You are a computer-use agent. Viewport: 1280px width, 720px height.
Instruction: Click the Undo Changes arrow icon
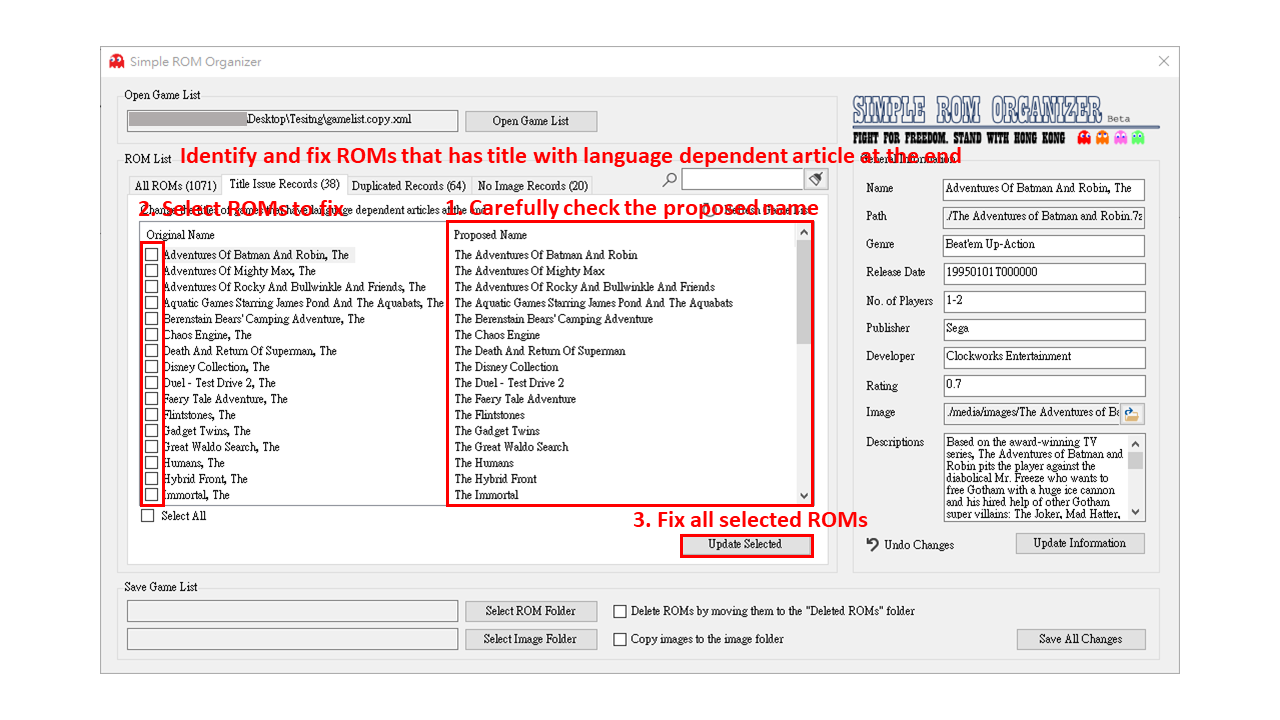click(872, 545)
